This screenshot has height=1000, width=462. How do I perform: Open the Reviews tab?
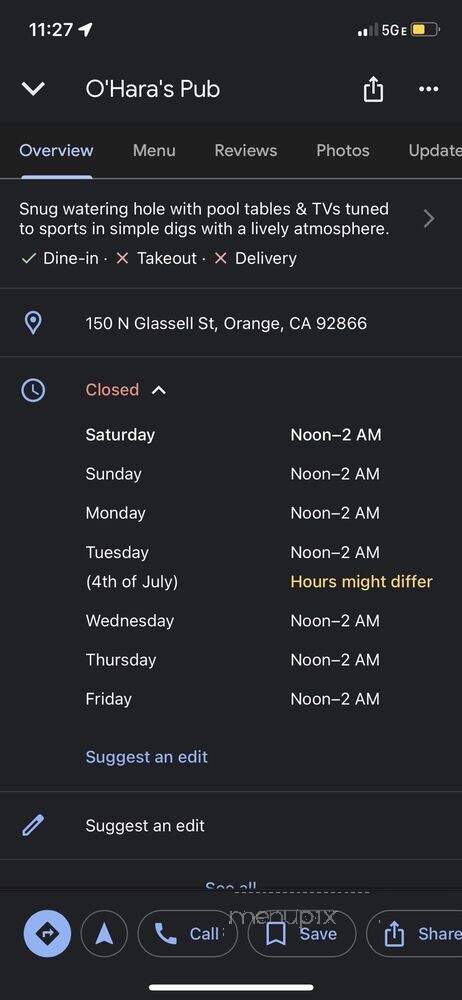(x=246, y=151)
